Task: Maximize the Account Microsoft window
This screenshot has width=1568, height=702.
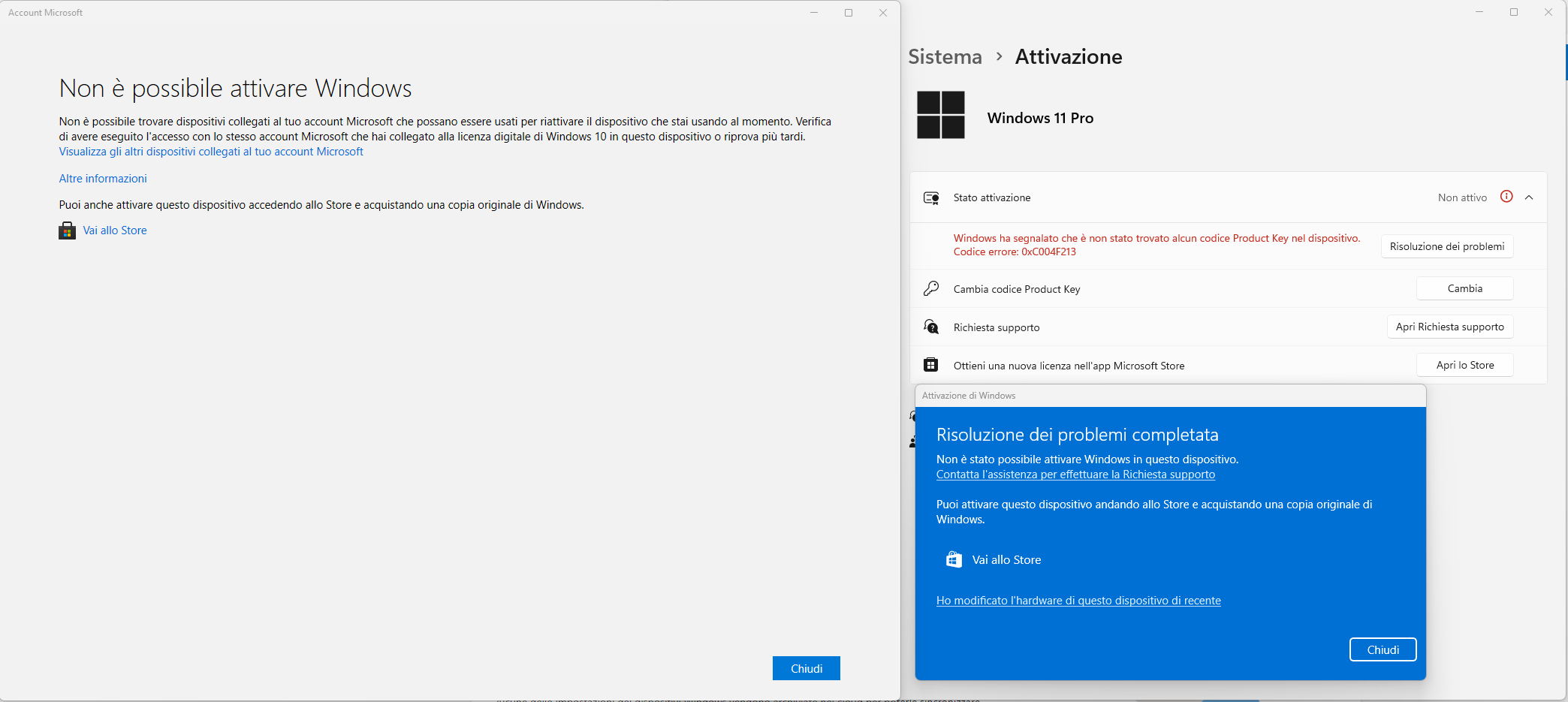Action: [x=849, y=13]
